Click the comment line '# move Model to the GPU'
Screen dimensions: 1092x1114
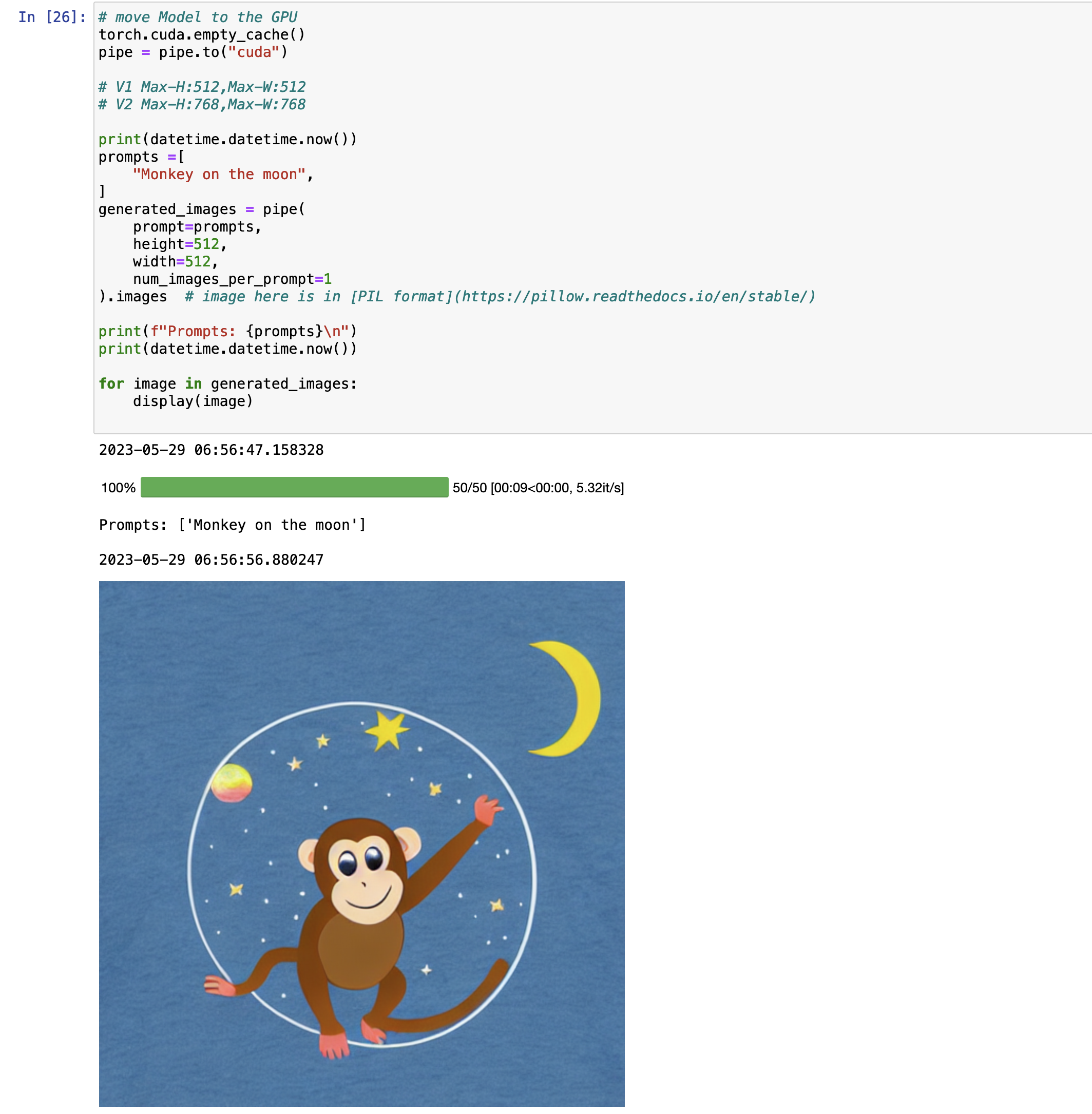198,17
